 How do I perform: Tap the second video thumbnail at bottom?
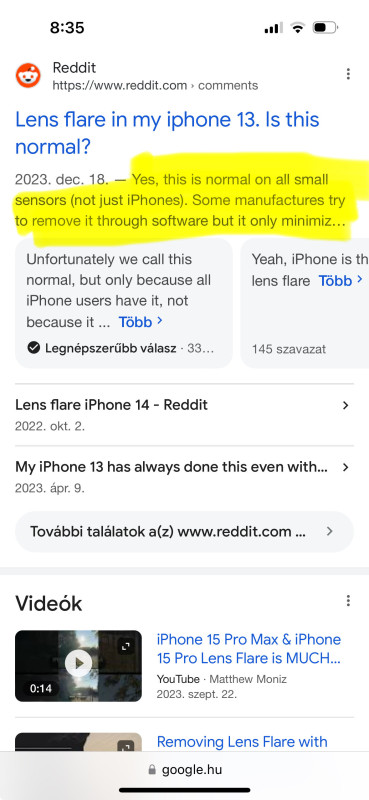pos(79,741)
